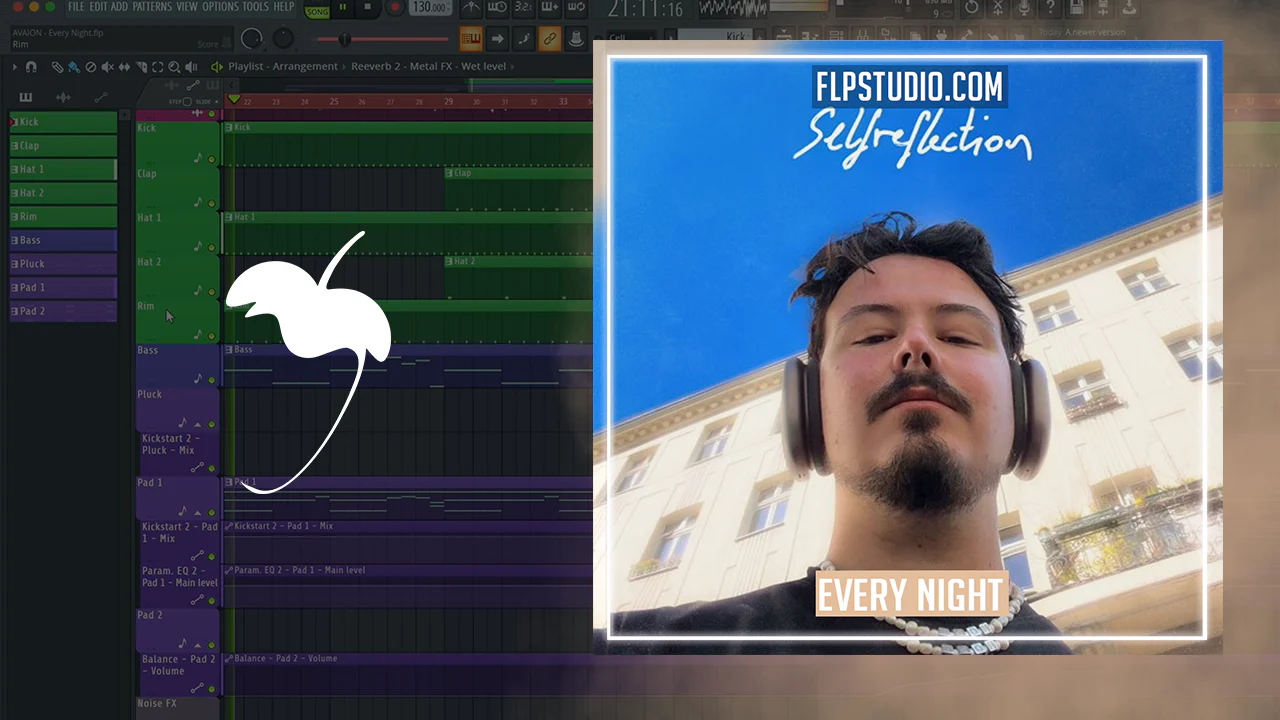
Task: Click the song position slider
Action: (382, 40)
